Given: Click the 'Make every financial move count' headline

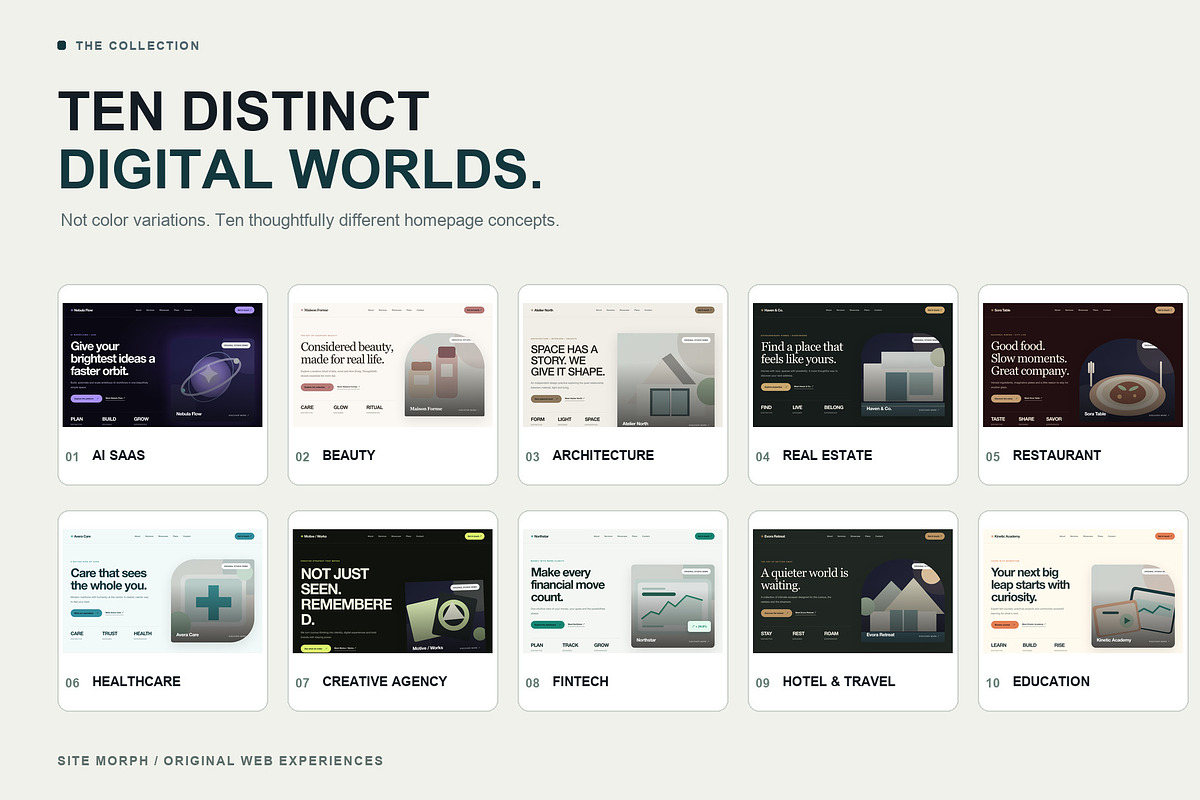Looking at the screenshot, I should (x=568, y=585).
